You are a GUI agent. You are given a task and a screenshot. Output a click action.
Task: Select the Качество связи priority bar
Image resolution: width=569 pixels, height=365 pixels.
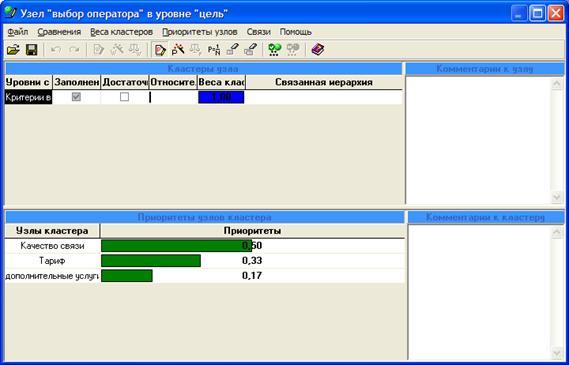pos(176,246)
